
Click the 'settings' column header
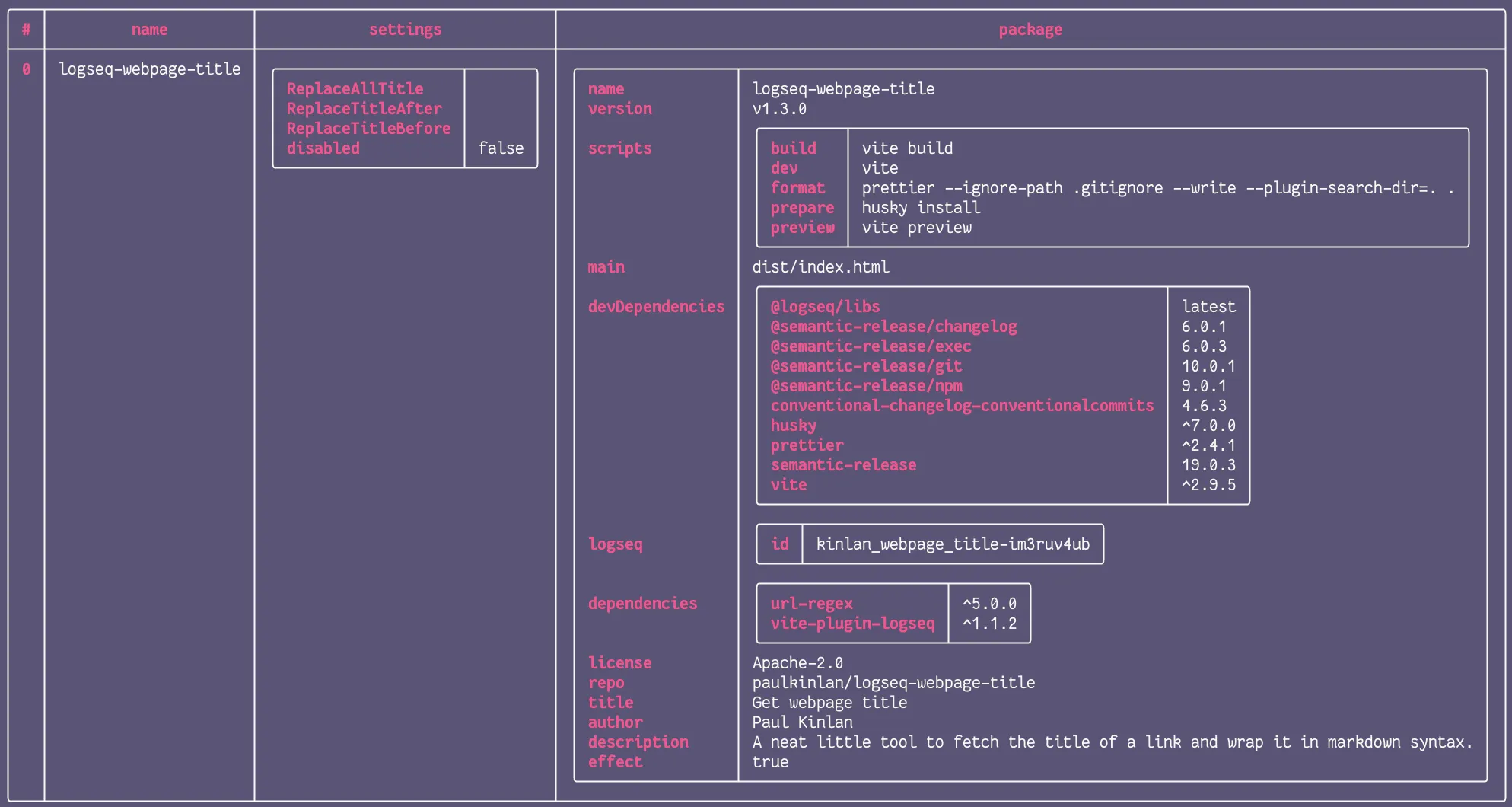[405, 30]
